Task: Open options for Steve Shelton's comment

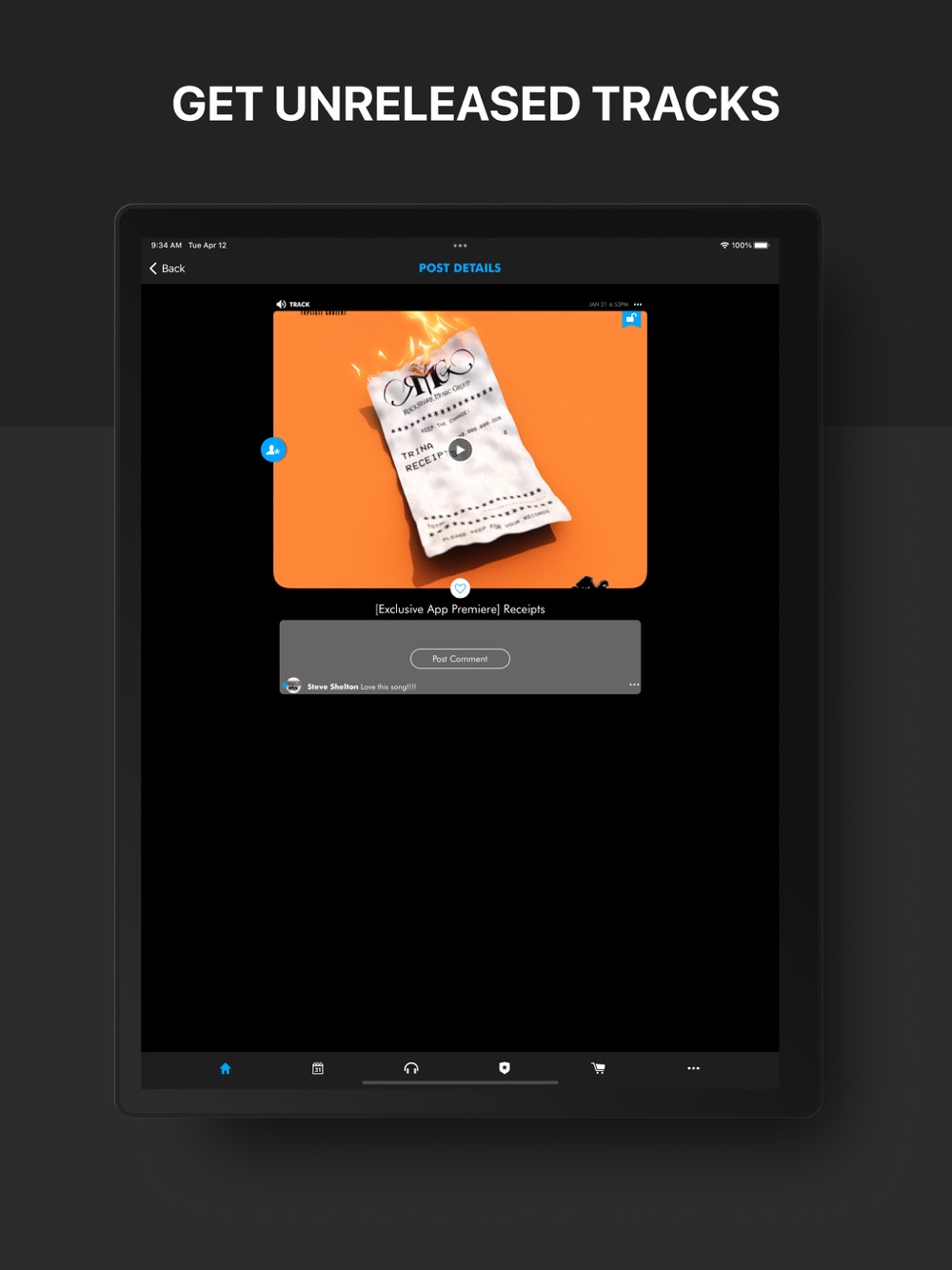Action: click(x=634, y=685)
